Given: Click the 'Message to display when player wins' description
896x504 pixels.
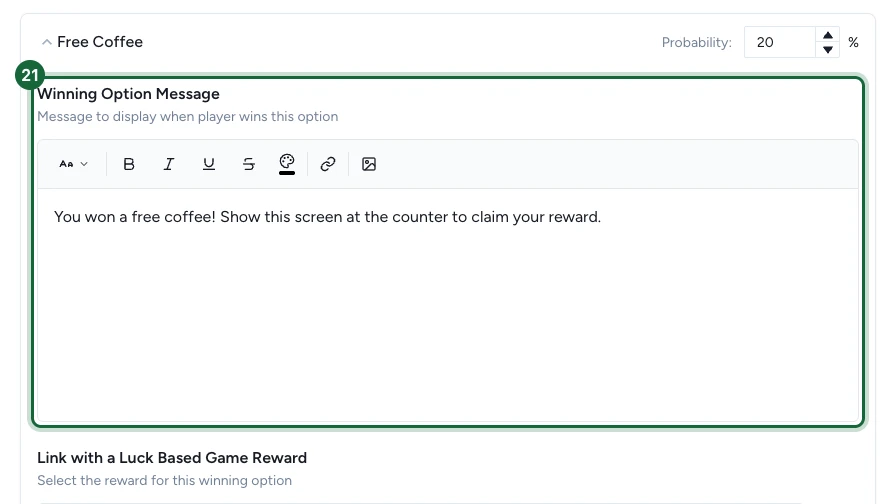Looking at the screenshot, I should [187, 117].
